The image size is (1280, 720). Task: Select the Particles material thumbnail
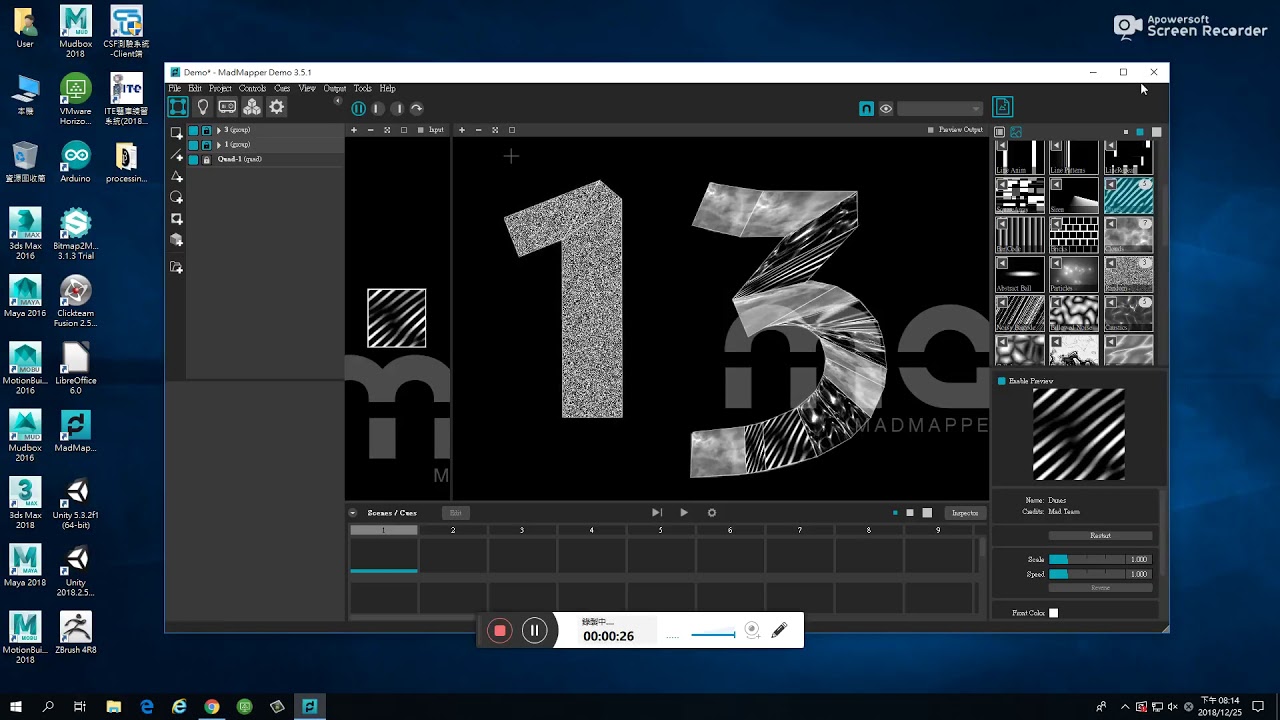(x=1074, y=274)
